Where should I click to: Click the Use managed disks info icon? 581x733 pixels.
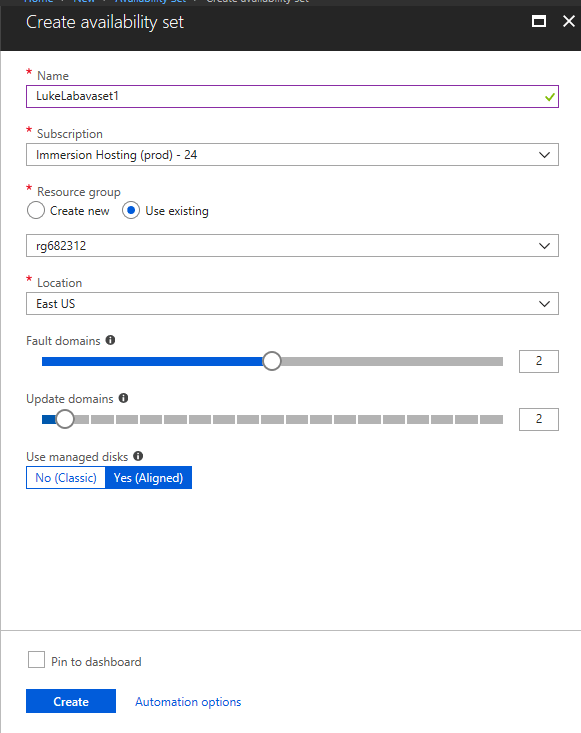[138, 456]
